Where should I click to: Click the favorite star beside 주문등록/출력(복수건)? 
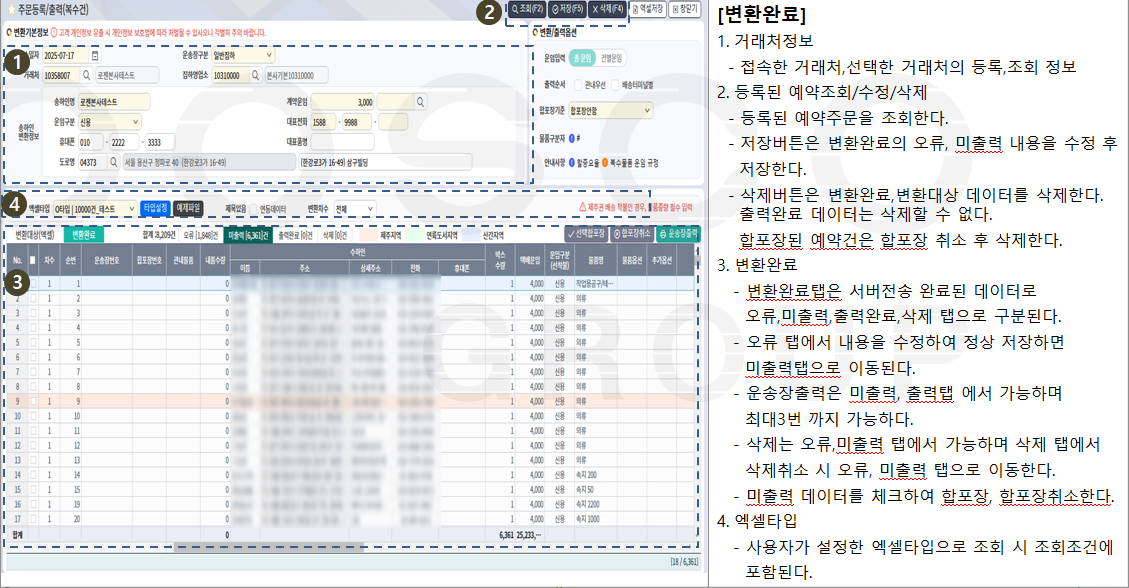pos(11,10)
